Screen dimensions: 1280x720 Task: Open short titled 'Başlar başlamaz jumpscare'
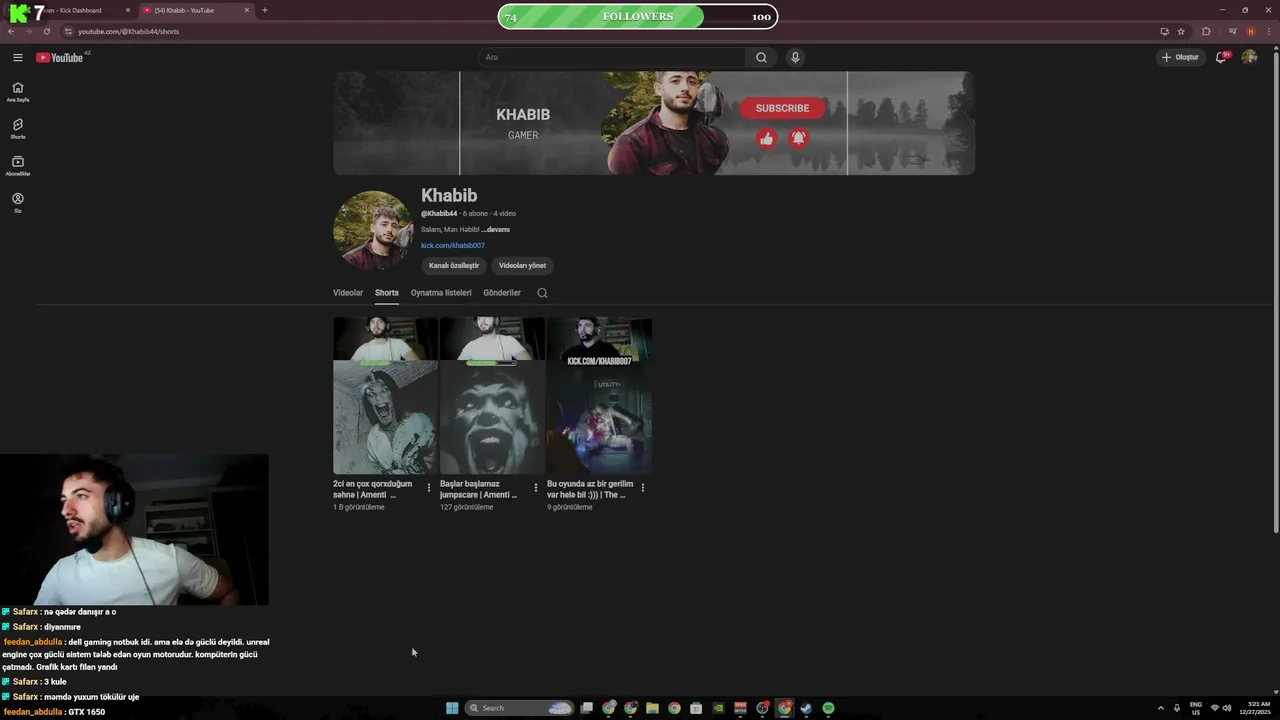click(479, 489)
